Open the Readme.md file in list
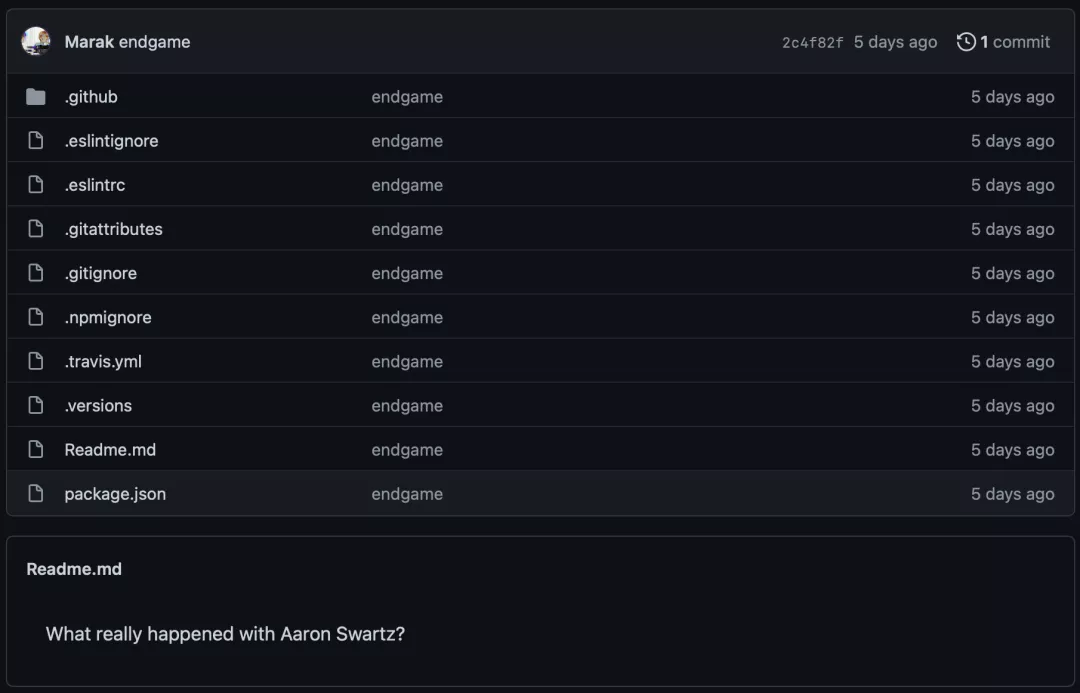The width and height of the screenshot is (1080, 693). coord(110,449)
